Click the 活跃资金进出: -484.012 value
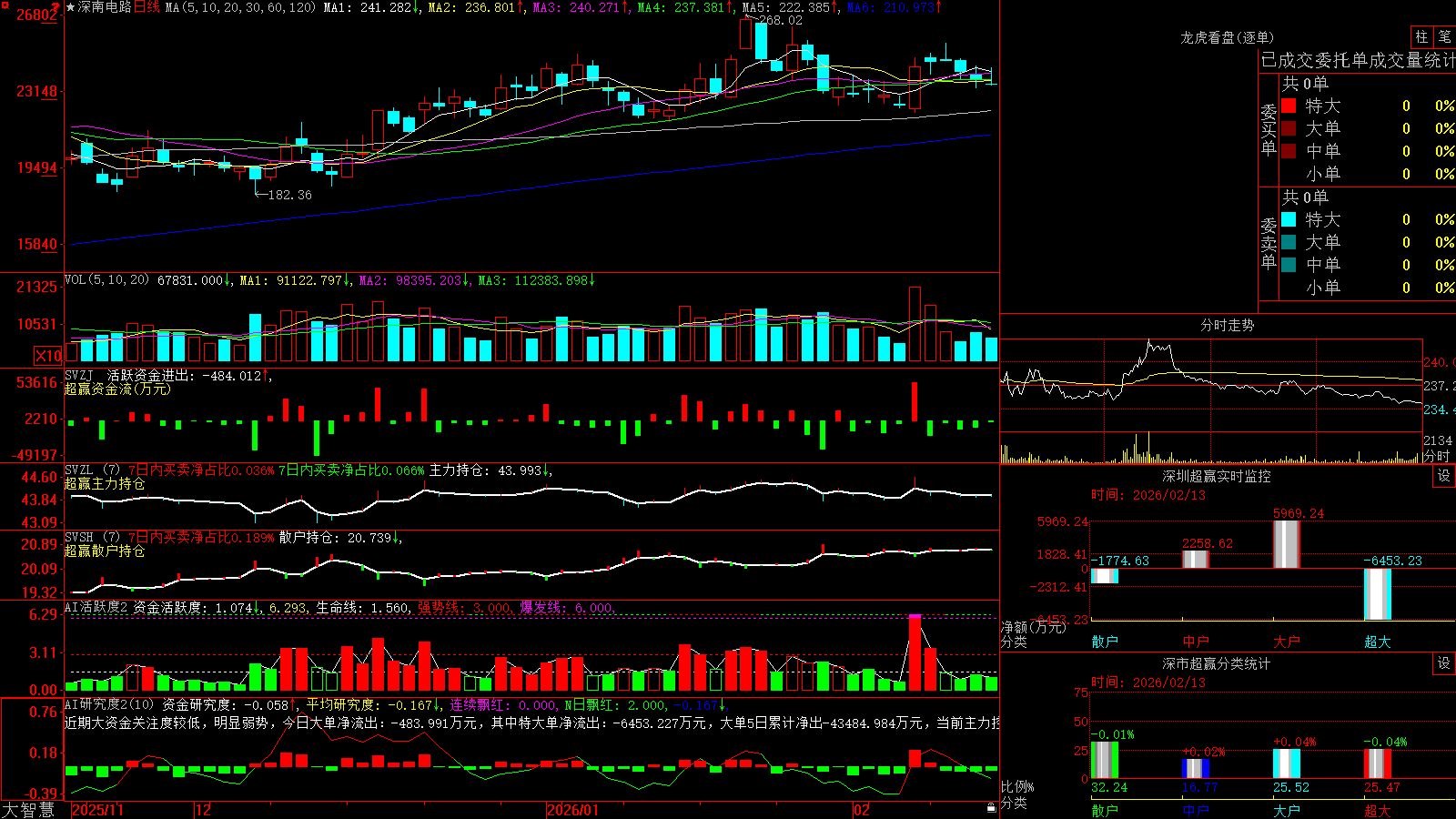This screenshot has width=1456, height=819. (x=189, y=375)
